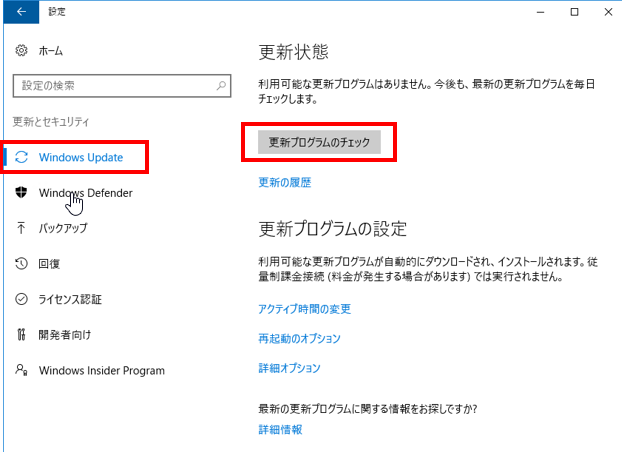Click the 設定 window title text

pos(57,12)
